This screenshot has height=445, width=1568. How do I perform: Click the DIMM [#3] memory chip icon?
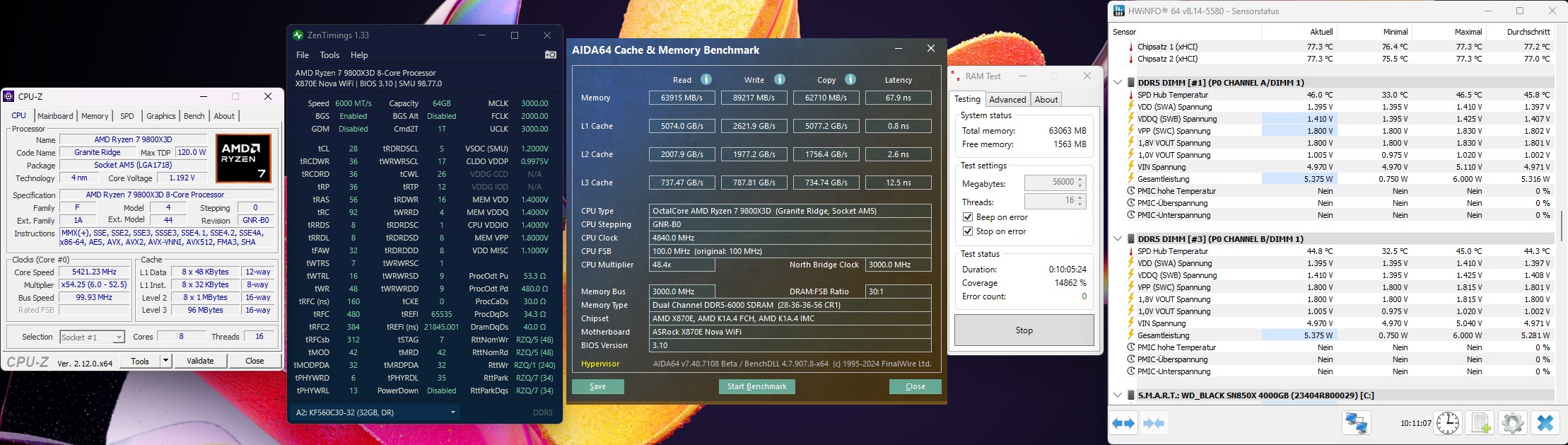tap(1131, 239)
